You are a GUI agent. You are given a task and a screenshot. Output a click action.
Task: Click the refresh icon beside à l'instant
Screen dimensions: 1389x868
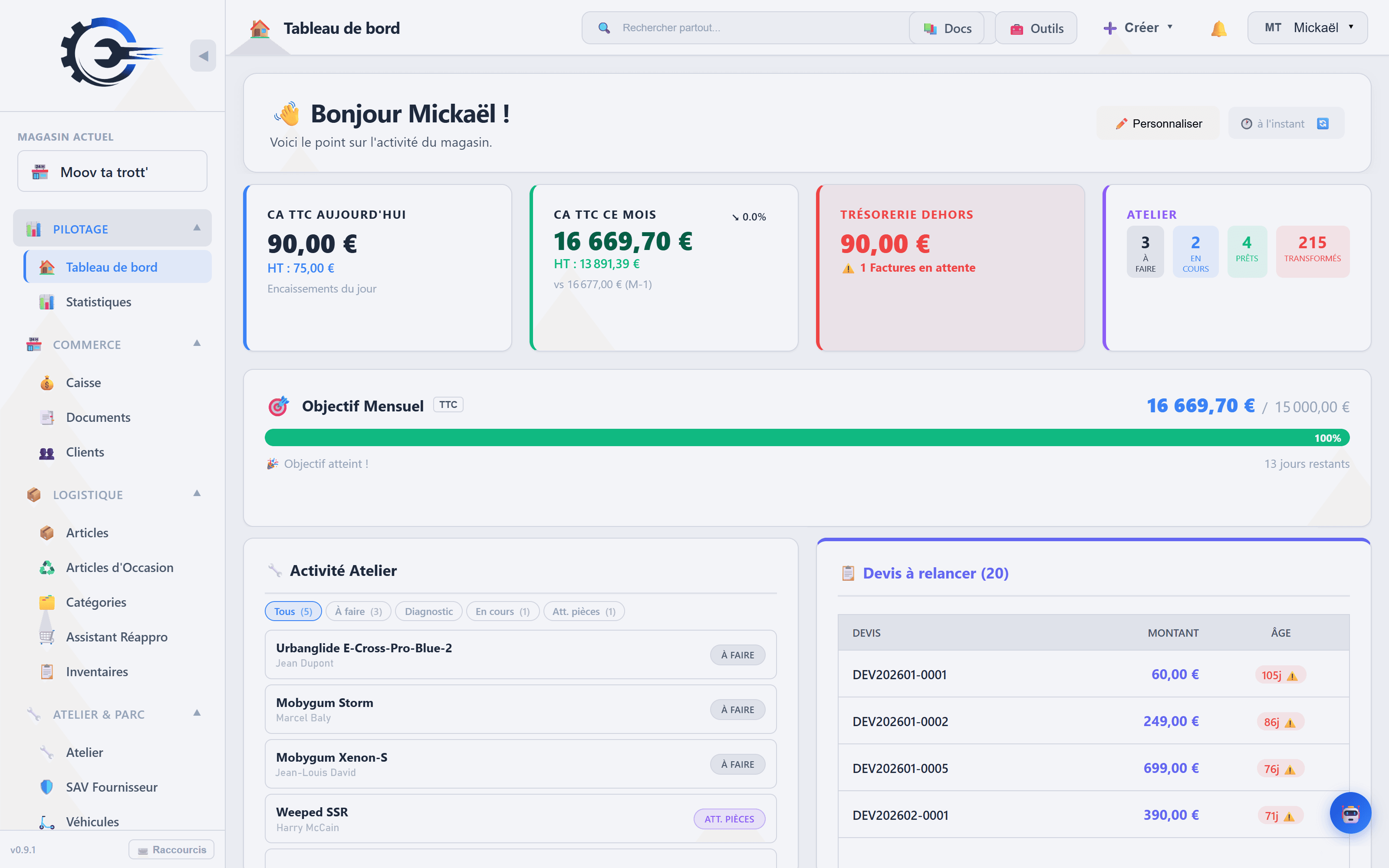tap(1323, 123)
